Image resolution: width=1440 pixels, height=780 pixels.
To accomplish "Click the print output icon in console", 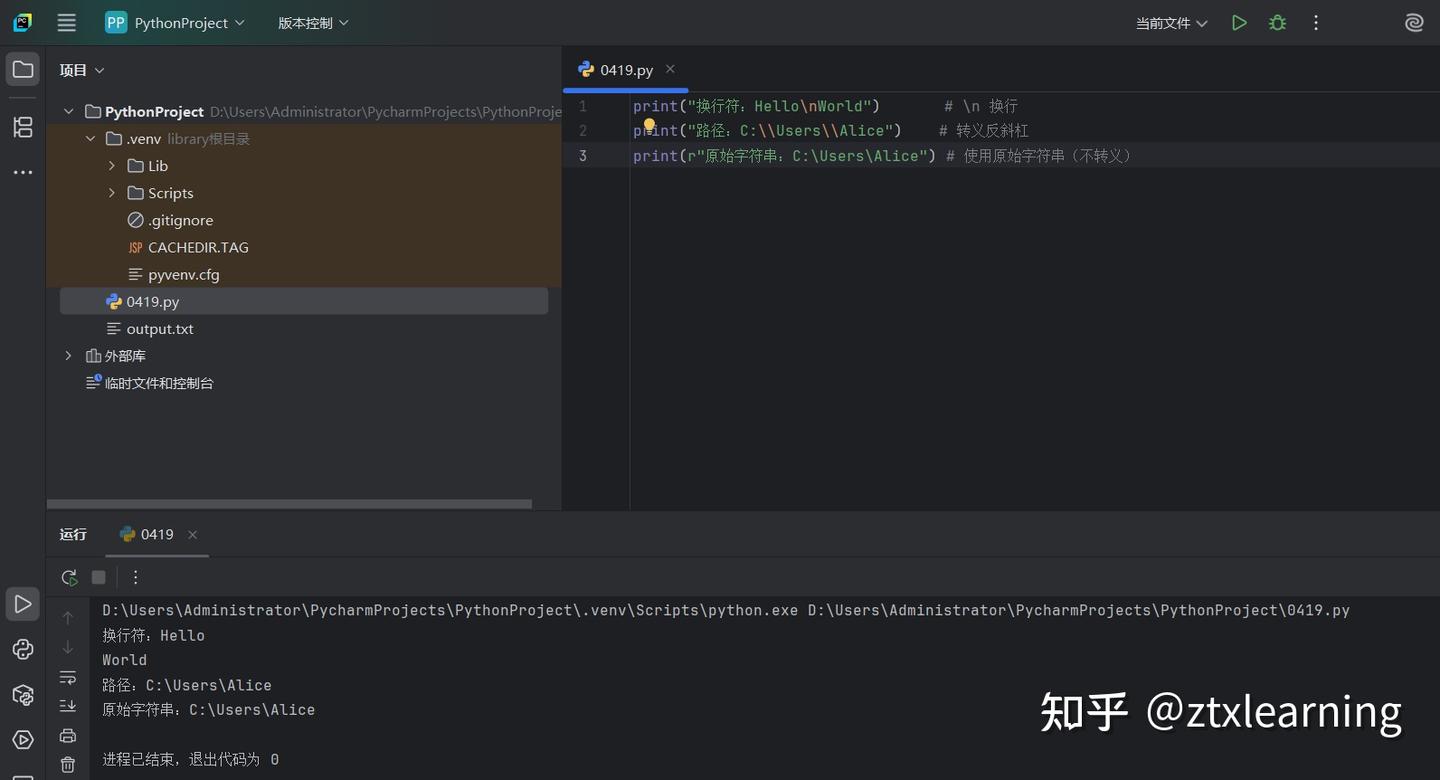I will [68, 736].
